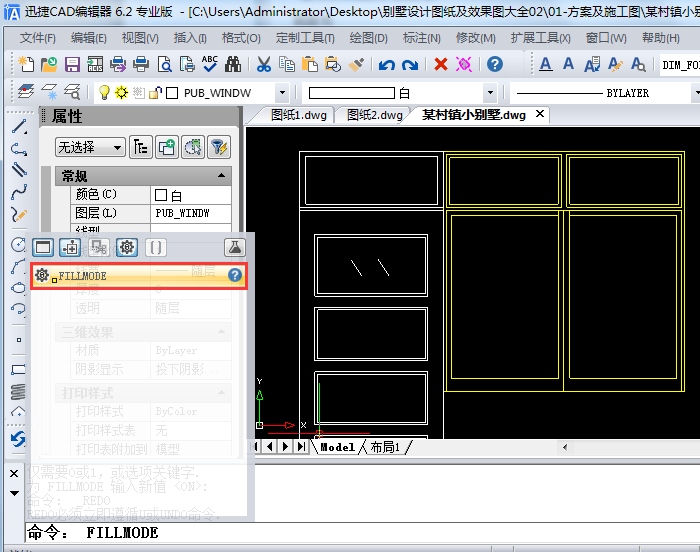Switch to 图纸1.dwg tab
The width and height of the screenshot is (700, 552).
pyautogui.click(x=298, y=115)
